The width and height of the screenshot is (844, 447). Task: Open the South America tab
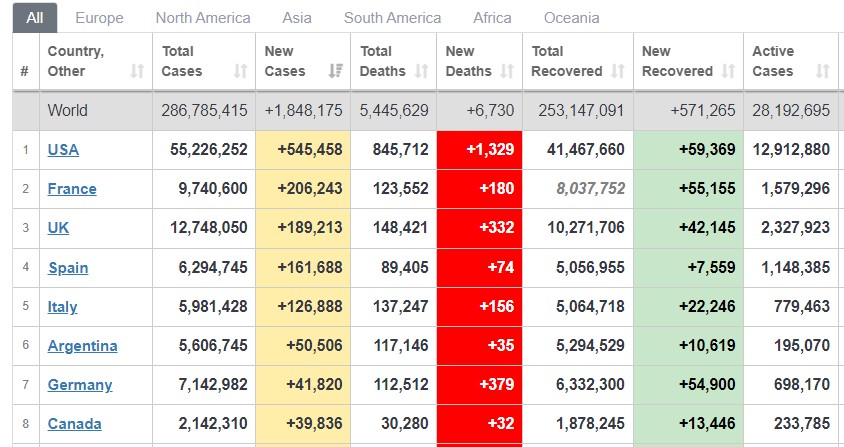click(392, 18)
